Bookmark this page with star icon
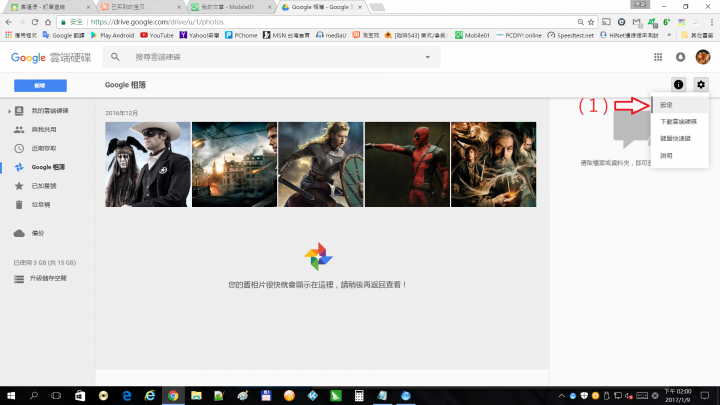Viewport: 720px width, 405px height. coord(591,22)
